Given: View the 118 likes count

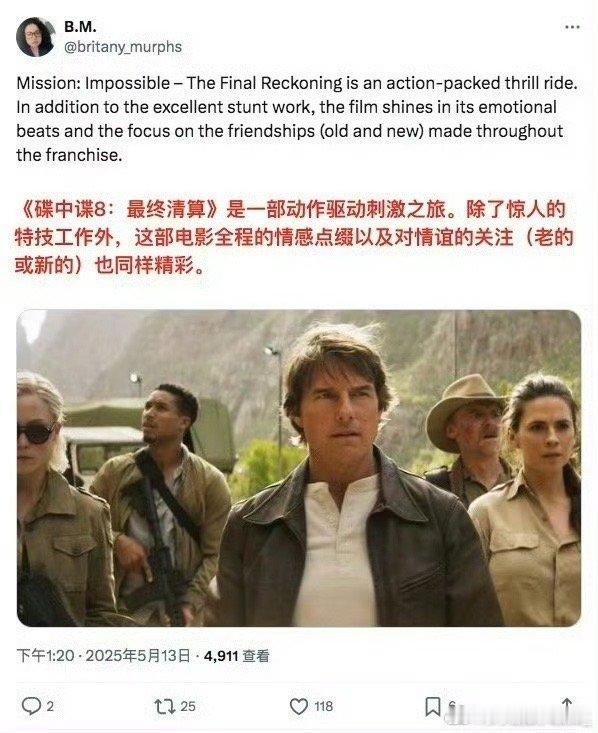Looking at the screenshot, I should (x=324, y=706).
